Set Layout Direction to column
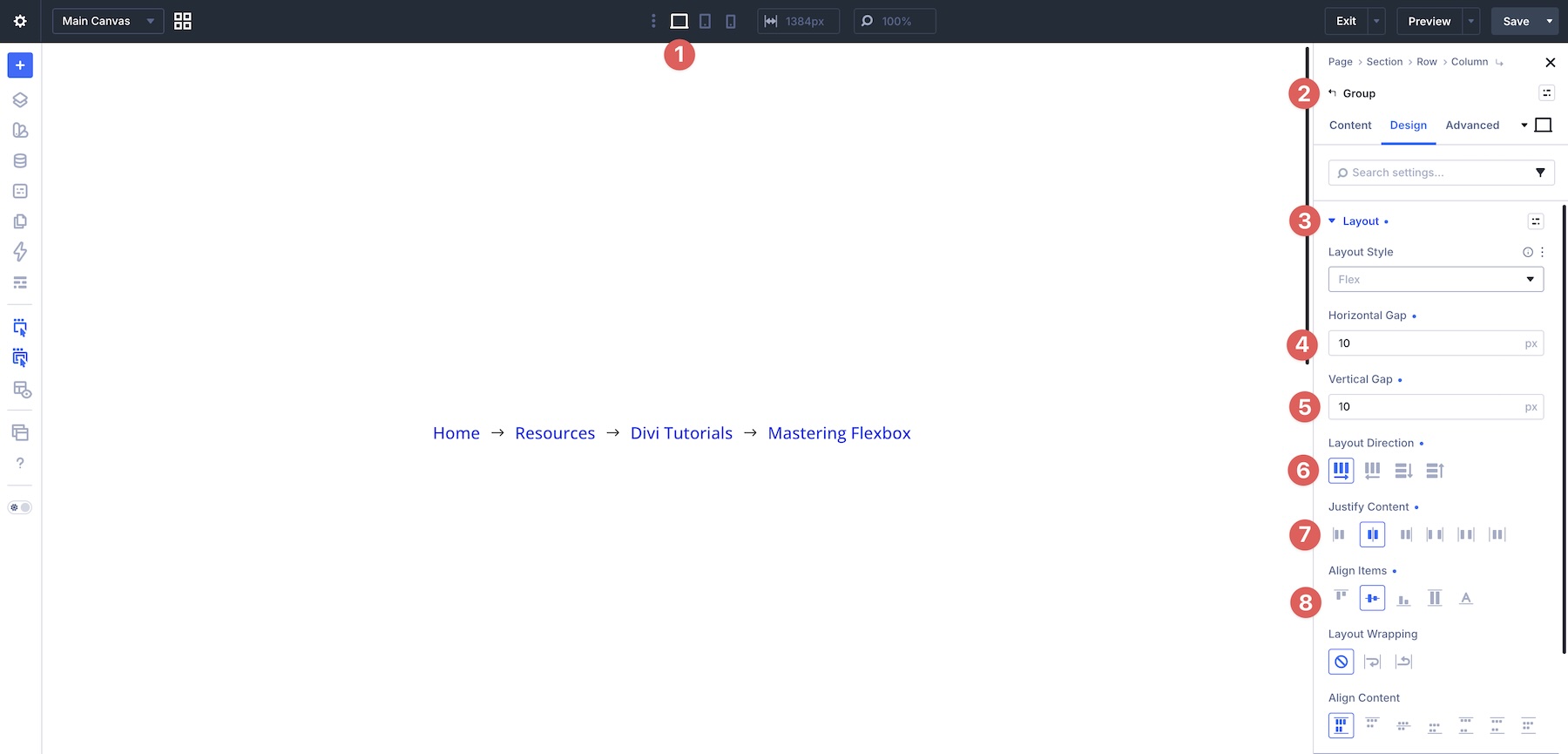 pyautogui.click(x=1403, y=471)
